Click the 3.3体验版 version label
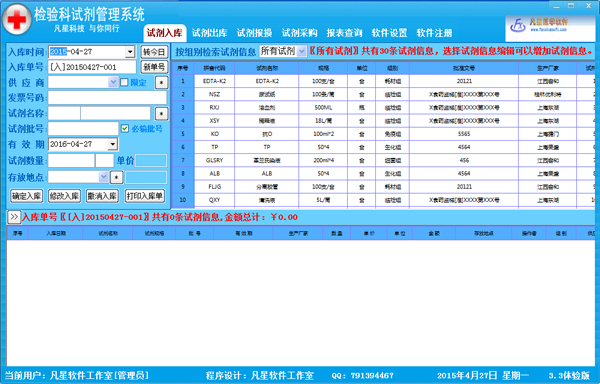 [569, 376]
